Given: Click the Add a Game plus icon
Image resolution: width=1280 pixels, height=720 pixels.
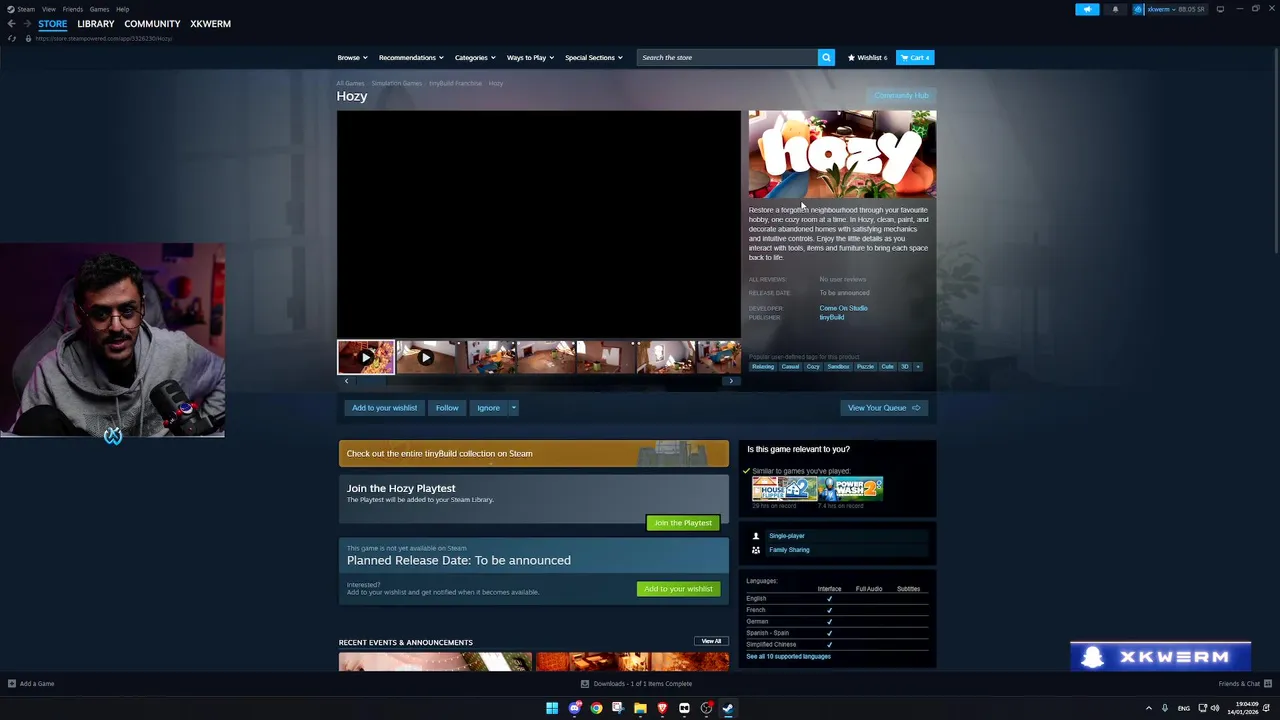Looking at the screenshot, I should (12, 684).
